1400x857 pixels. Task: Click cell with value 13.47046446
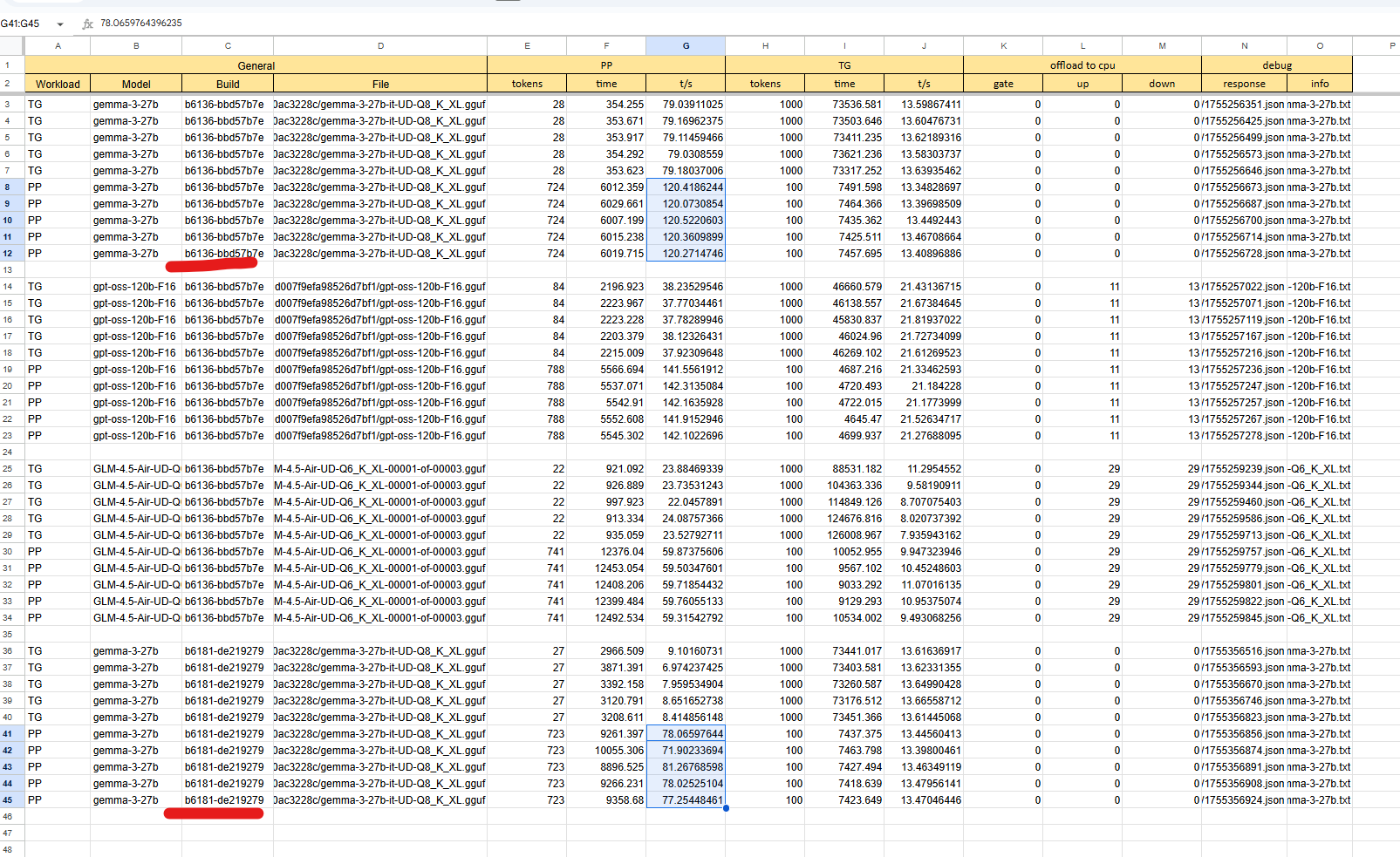pos(924,800)
